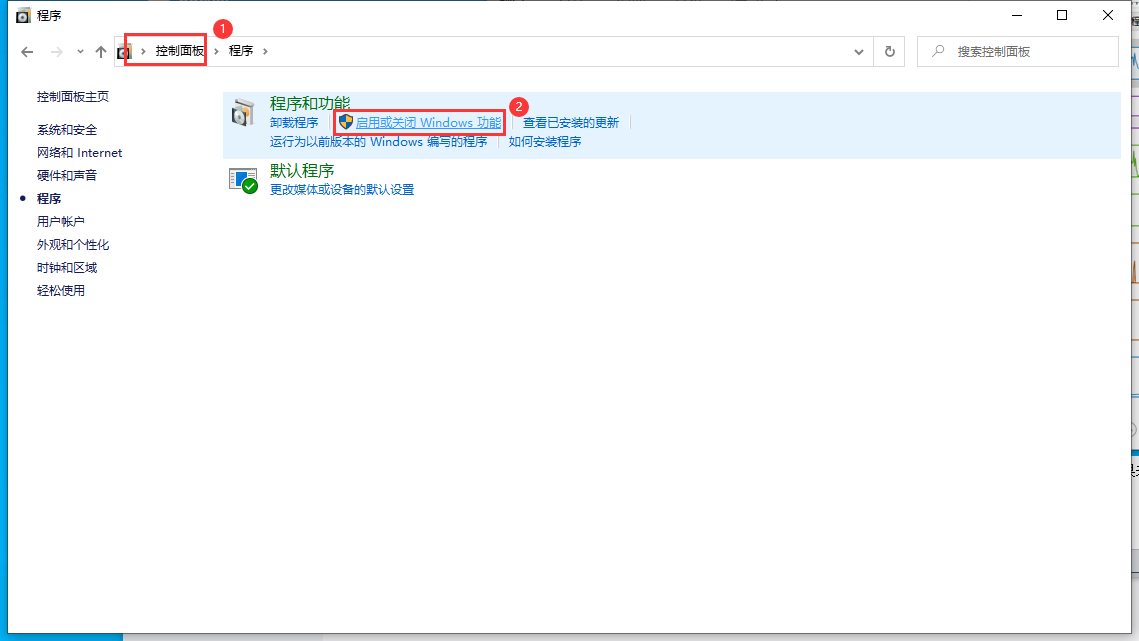Open the 默认程序 heading
Screen dimensions: 1139x641
(x=301, y=171)
